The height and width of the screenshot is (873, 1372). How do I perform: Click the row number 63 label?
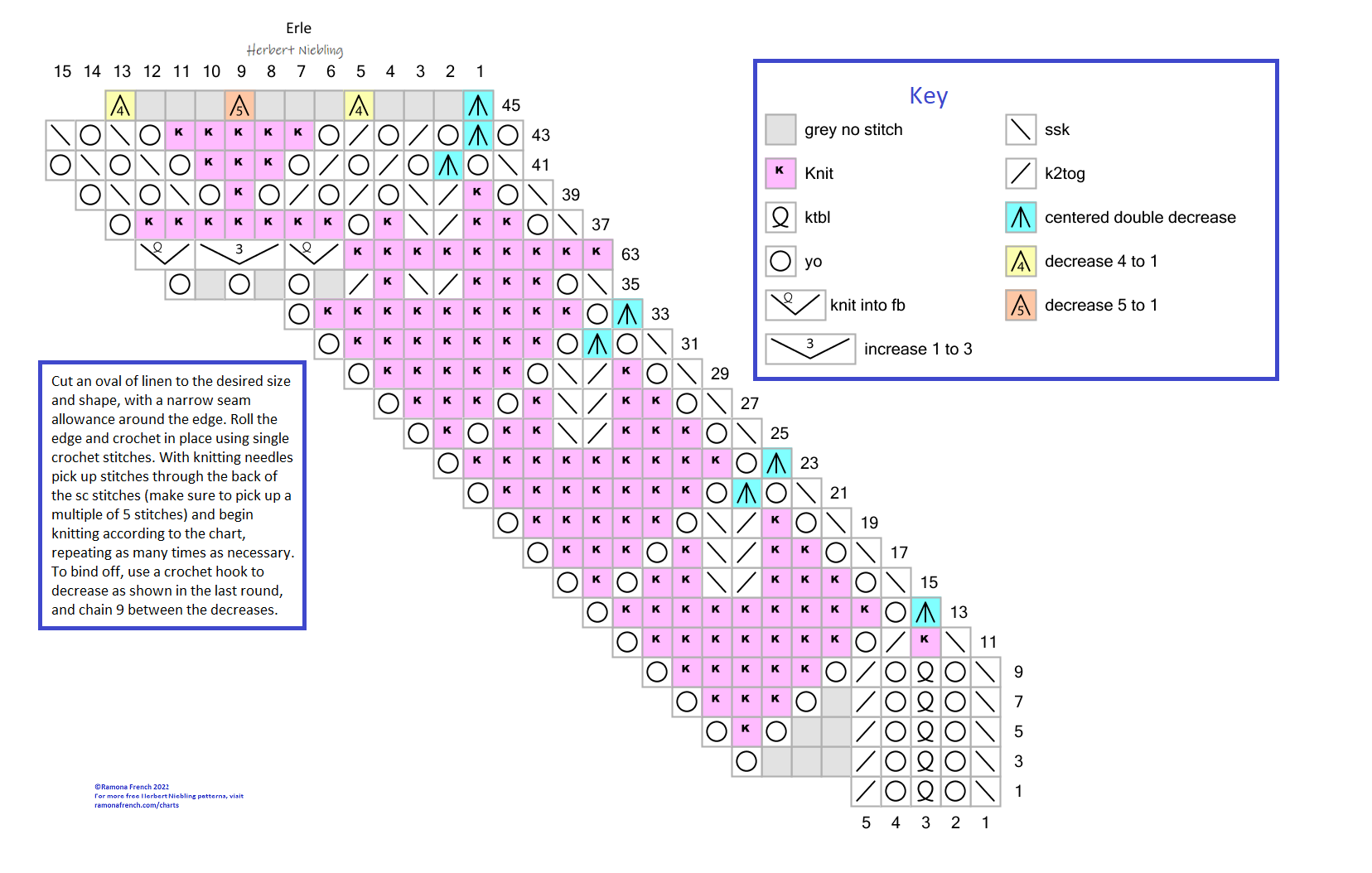630,254
